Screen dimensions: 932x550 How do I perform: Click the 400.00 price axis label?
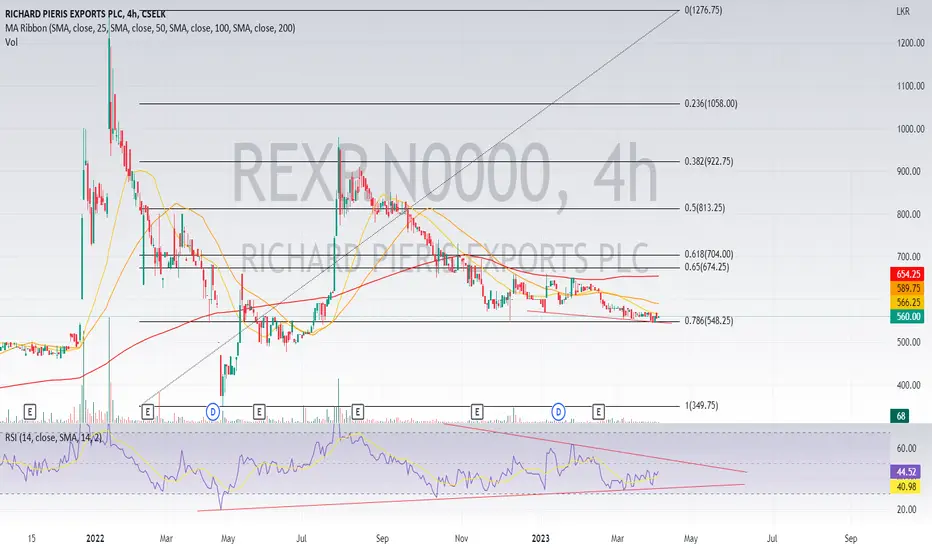coord(908,385)
